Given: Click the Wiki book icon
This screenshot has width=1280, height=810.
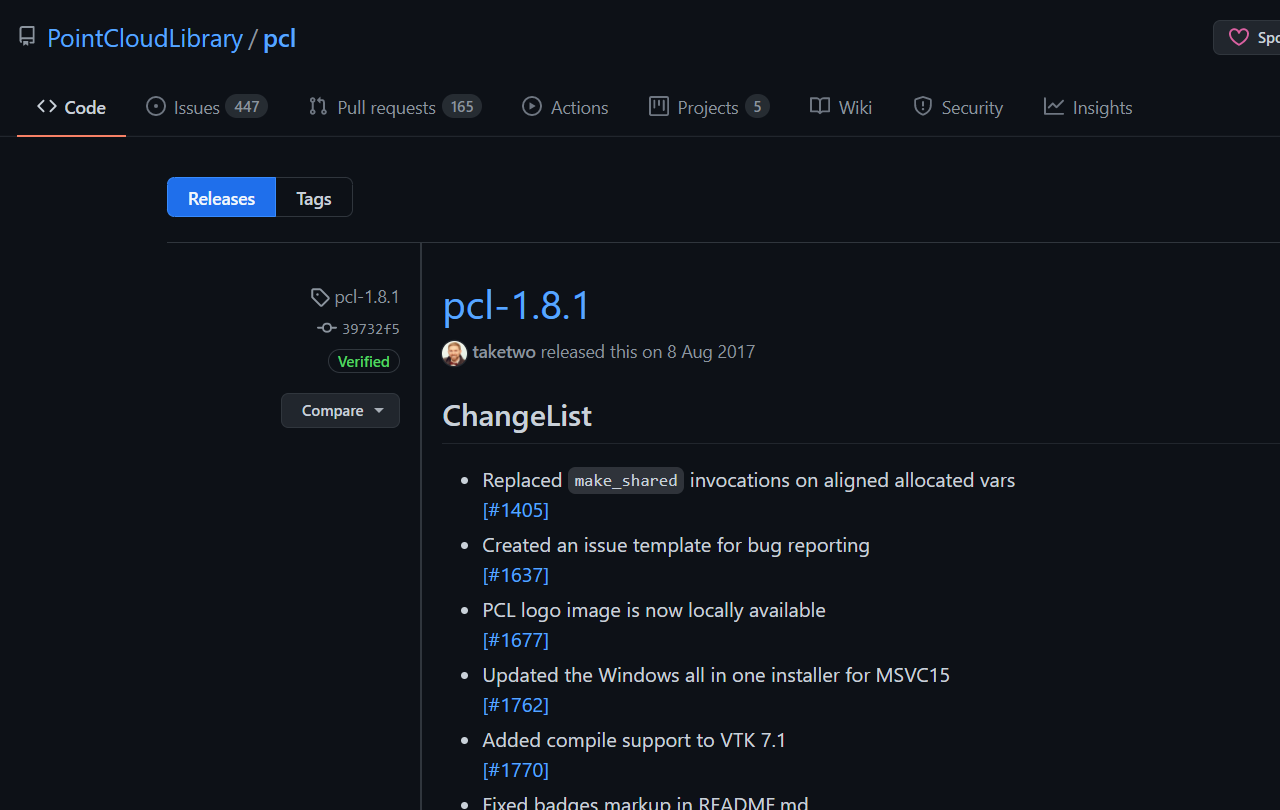Looking at the screenshot, I should tap(820, 106).
